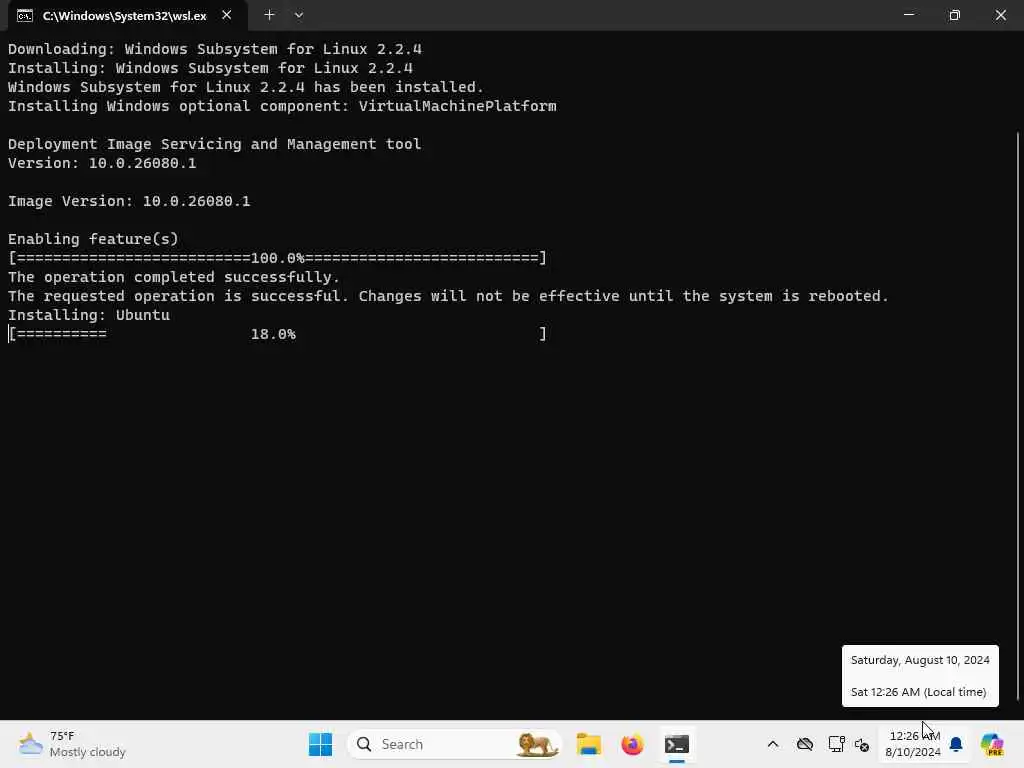Click 'Version: 10.0.26080.1' line
The image size is (1024, 768).
tap(102, 163)
